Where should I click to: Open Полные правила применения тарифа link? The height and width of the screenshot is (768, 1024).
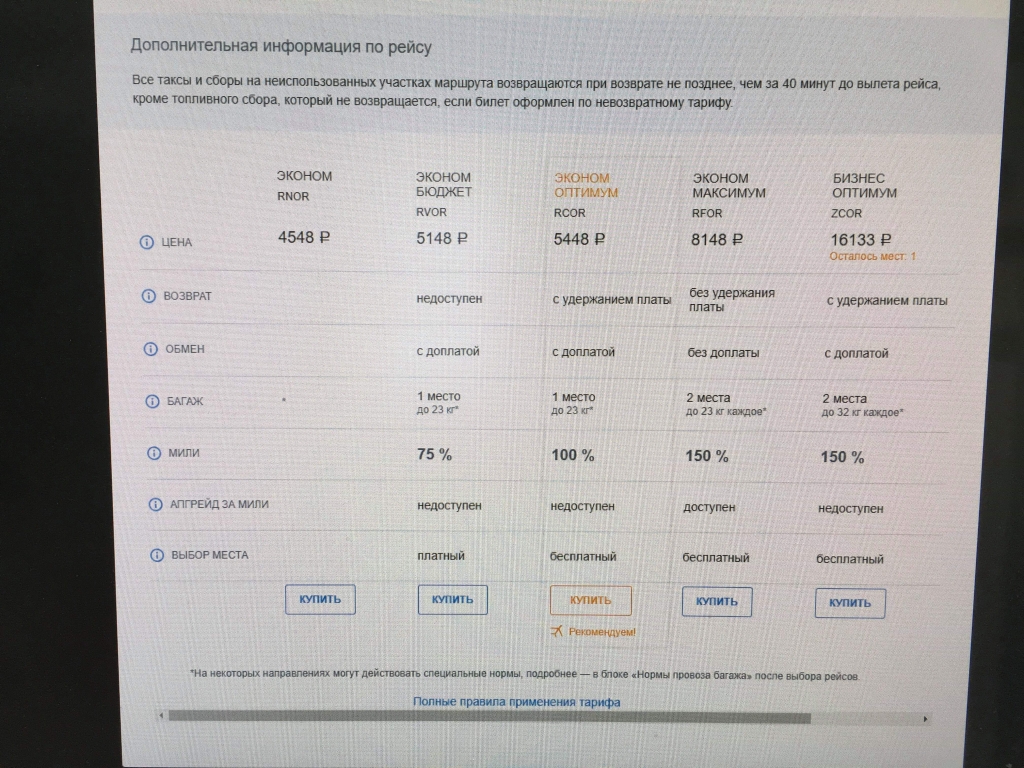(x=517, y=702)
